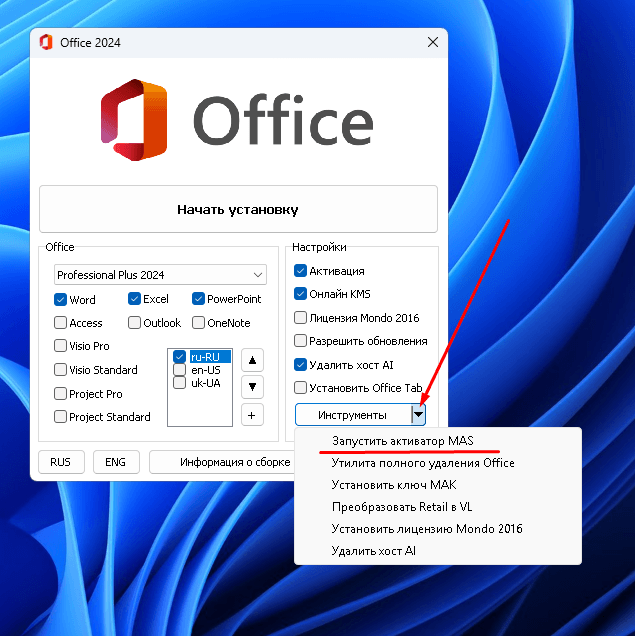
Task: Open the Professional Plus 2024 edition dropdown
Action: [160, 275]
